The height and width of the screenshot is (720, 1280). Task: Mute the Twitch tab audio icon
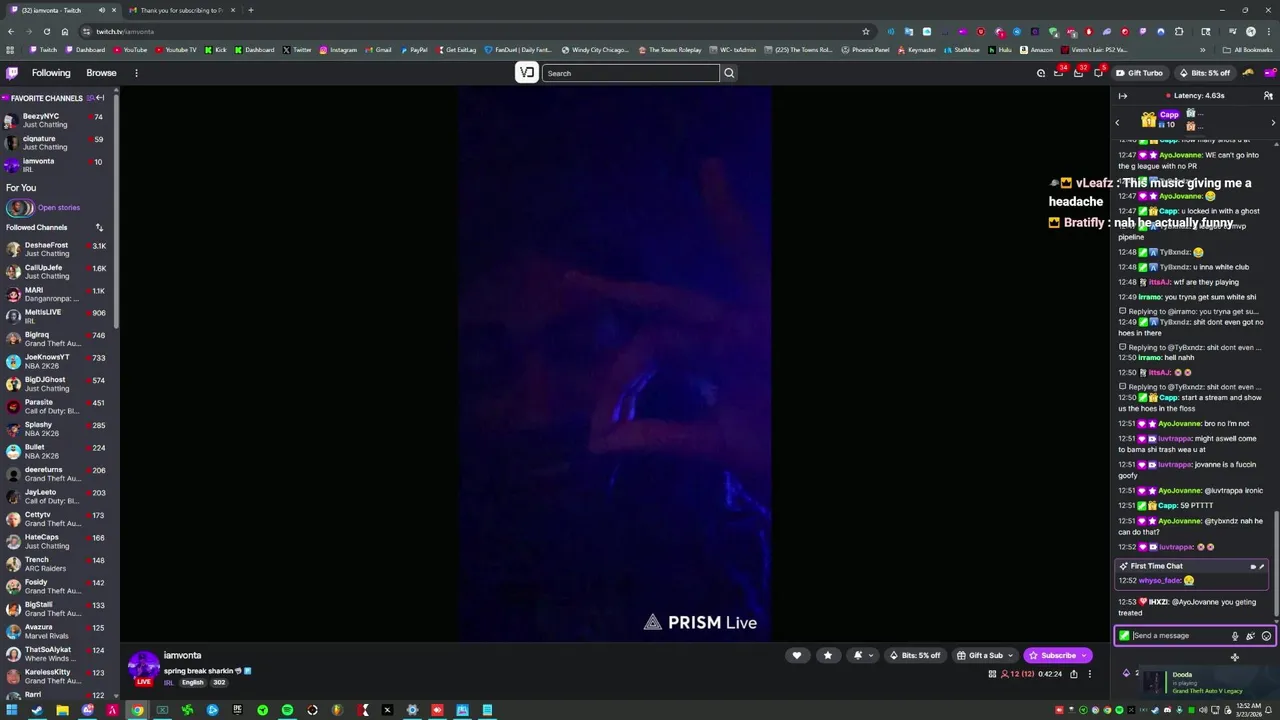point(102,10)
